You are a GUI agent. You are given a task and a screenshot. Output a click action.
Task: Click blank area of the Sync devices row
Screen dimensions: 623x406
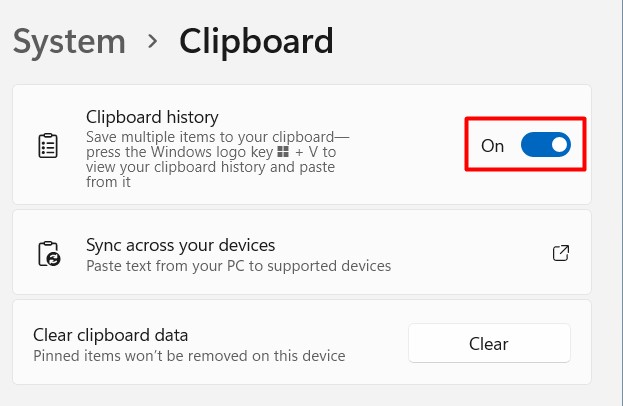point(470,254)
